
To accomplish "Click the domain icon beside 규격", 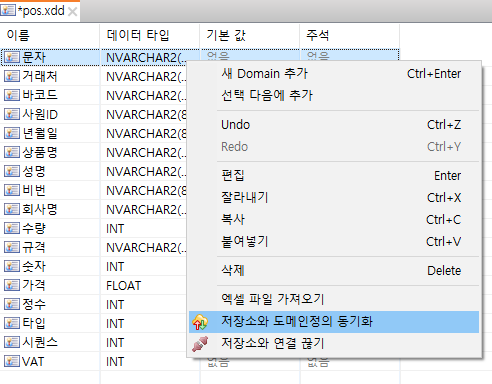I will pyautogui.click(x=12, y=247).
